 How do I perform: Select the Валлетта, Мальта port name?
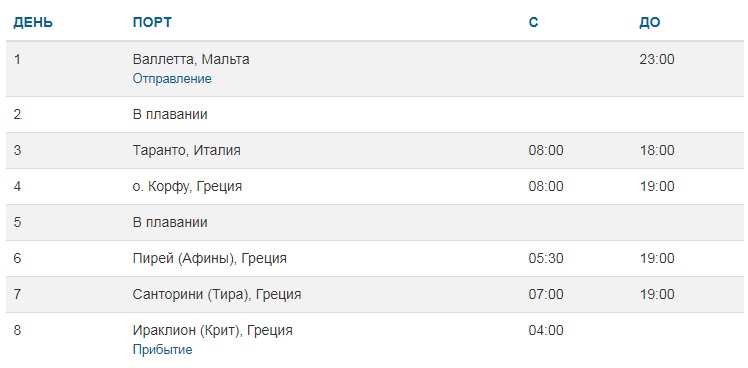click(191, 60)
